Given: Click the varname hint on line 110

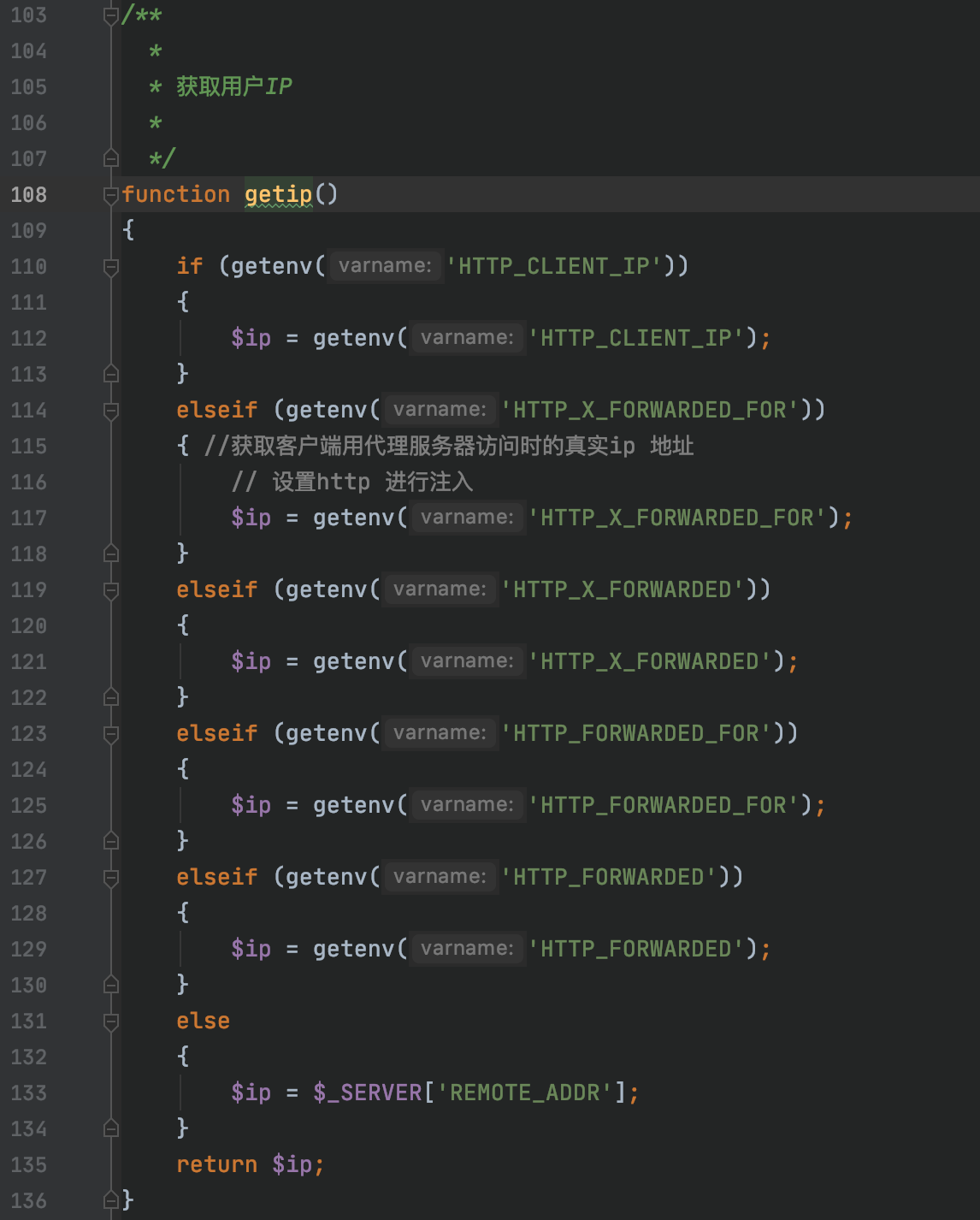Looking at the screenshot, I should pyautogui.click(x=385, y=266).
